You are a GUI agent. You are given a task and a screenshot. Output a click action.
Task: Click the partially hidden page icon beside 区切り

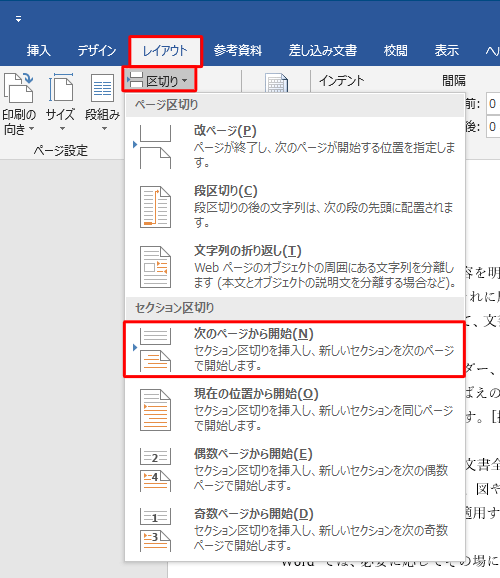click(276, 83)
